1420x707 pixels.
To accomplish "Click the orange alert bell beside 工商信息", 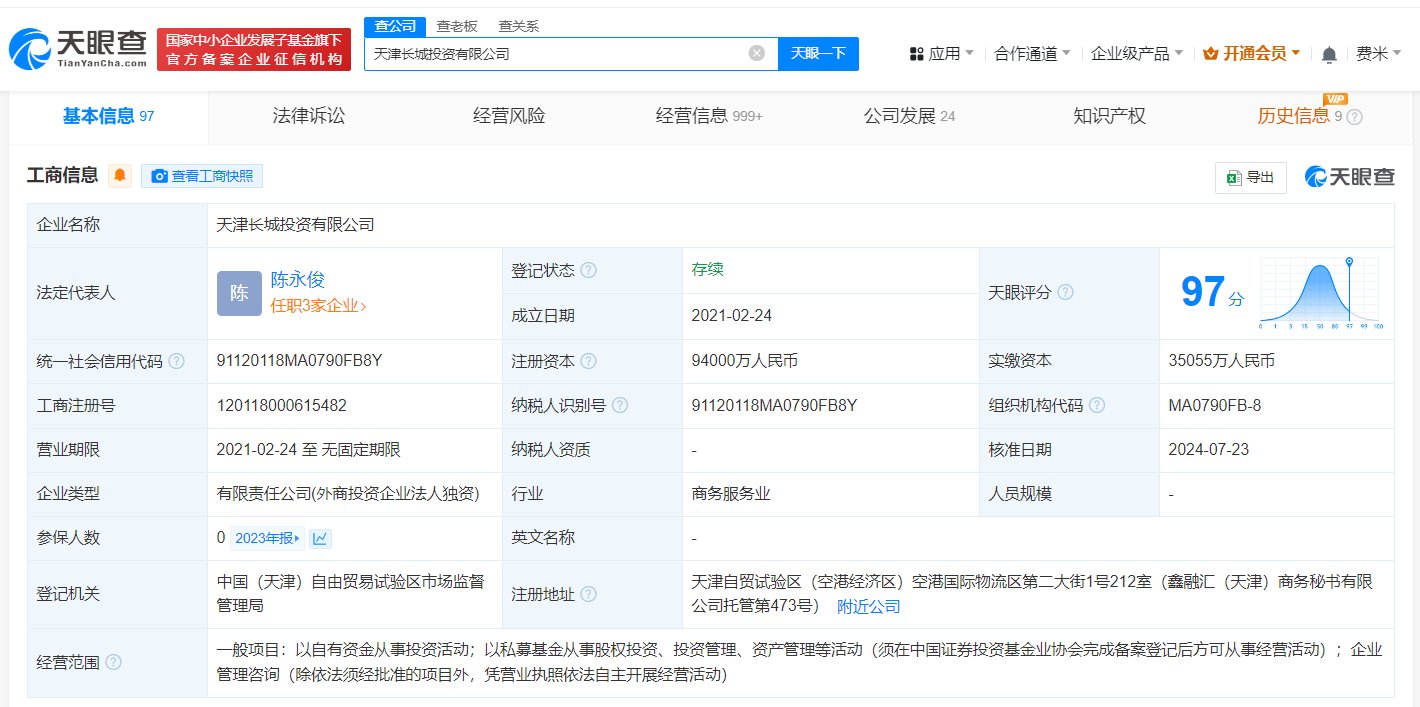I will 120,176.
